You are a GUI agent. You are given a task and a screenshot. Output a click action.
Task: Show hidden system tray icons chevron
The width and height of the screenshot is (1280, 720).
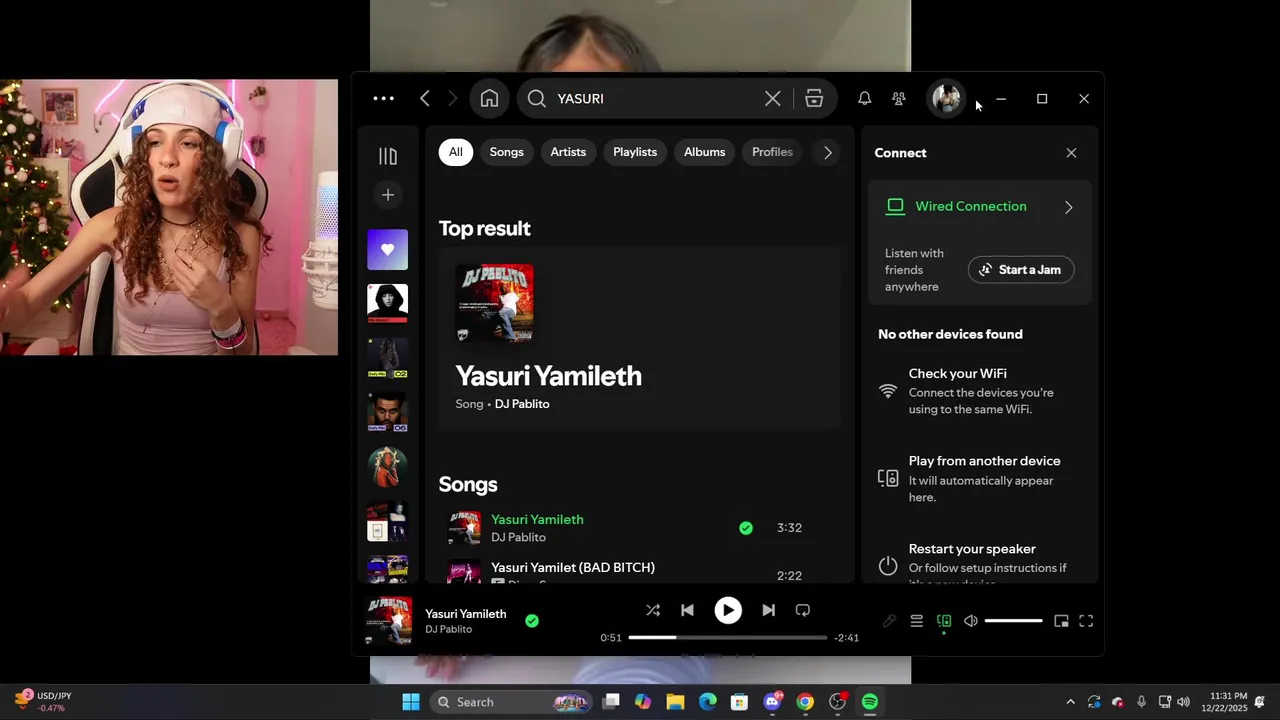[x=1070, y=702]
